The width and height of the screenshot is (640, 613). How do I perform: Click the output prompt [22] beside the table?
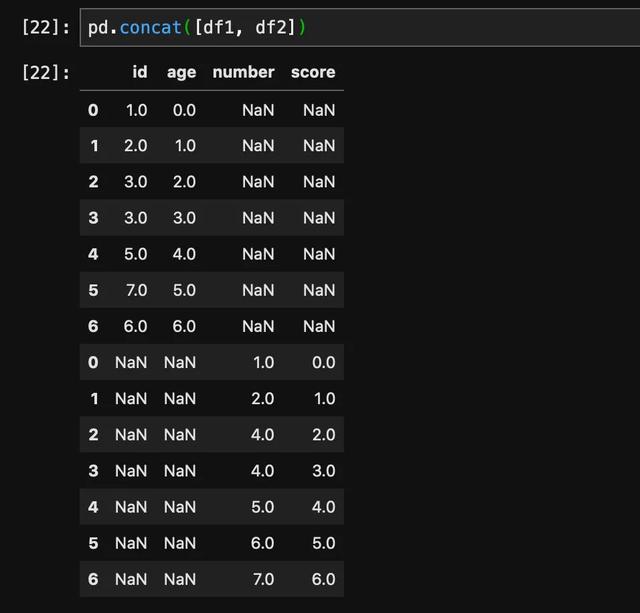(x=46, y=72)
